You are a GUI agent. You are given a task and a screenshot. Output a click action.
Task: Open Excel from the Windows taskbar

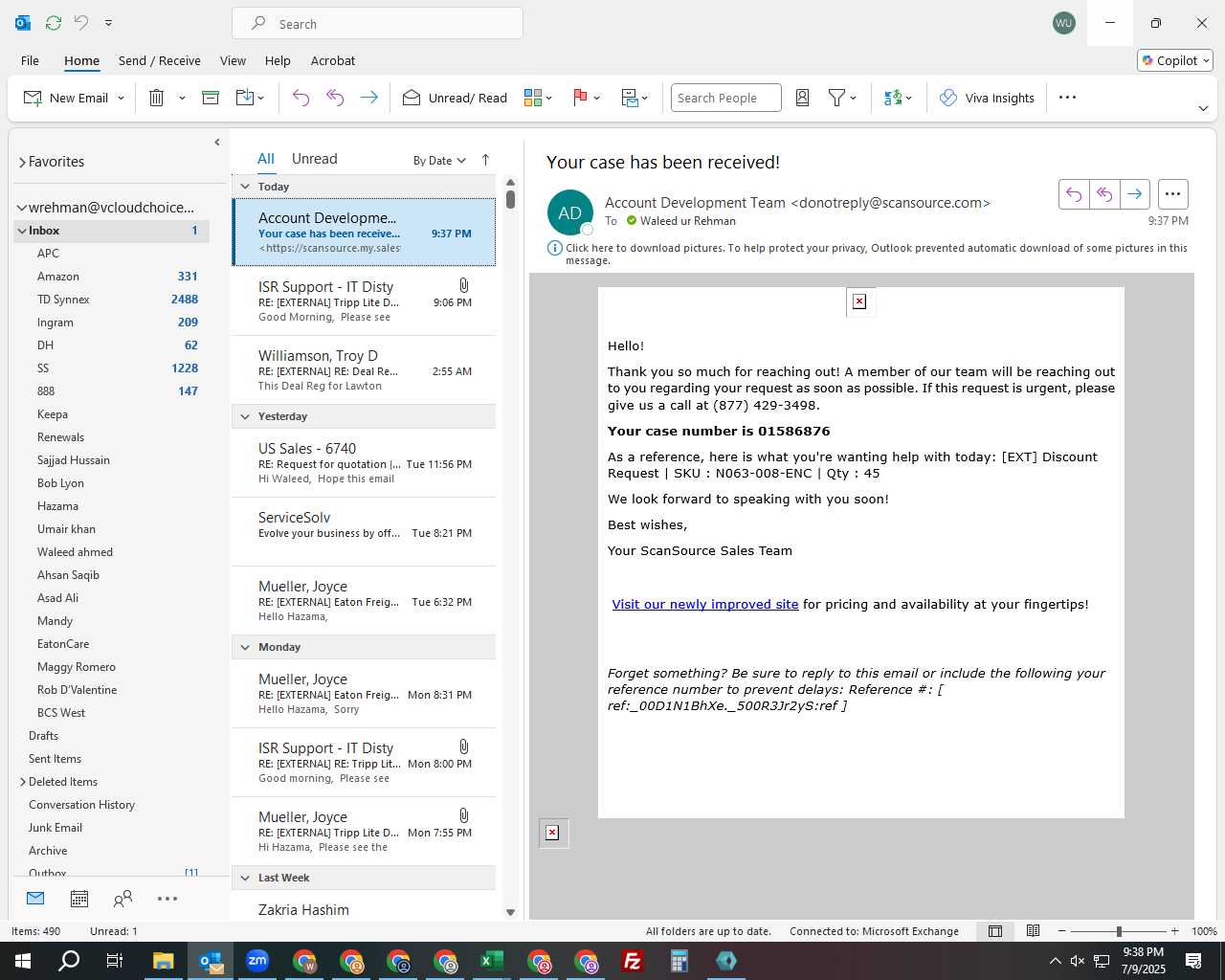[491, 961]
